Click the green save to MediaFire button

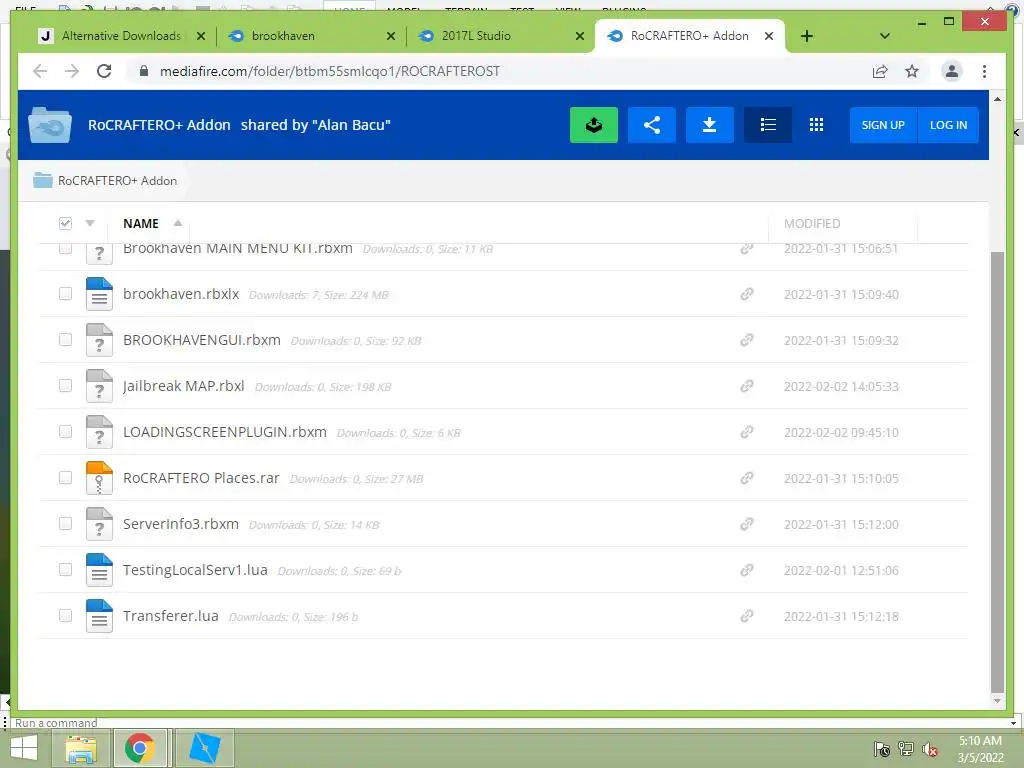coord(594,125)
